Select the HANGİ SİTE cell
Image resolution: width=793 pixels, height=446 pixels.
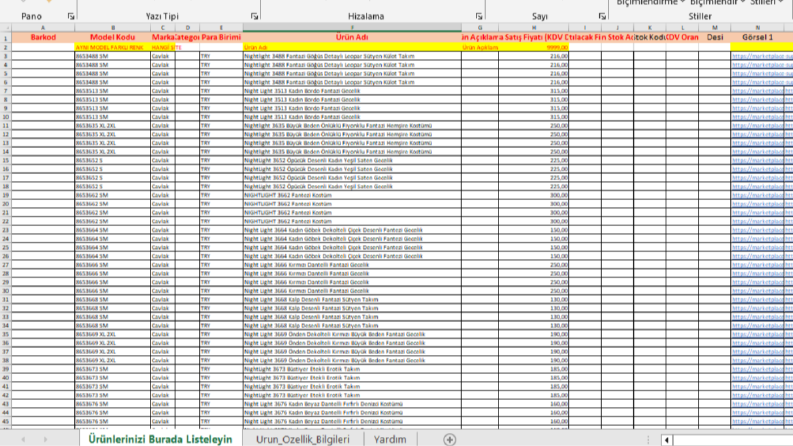(163, 48)
